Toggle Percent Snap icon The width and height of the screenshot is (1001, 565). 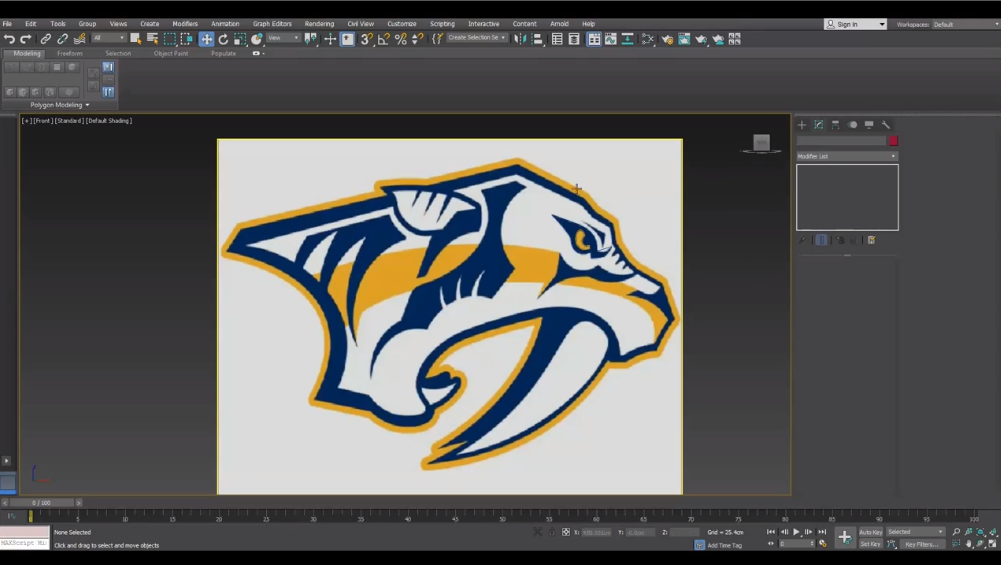tap(401, 39)
